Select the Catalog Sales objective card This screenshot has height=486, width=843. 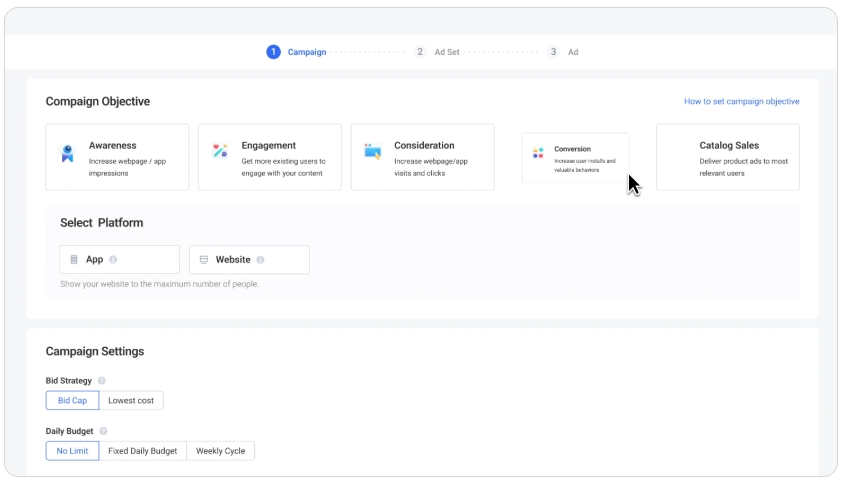pyautogui.click(x=727, y=157)
